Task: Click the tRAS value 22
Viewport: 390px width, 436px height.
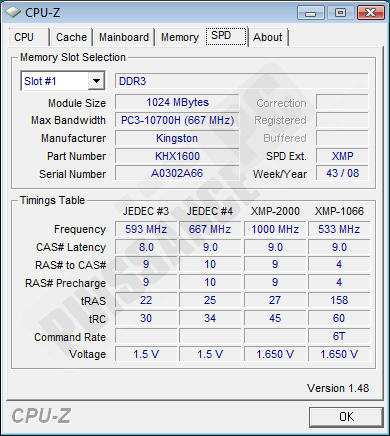Action: pos(146,300)
